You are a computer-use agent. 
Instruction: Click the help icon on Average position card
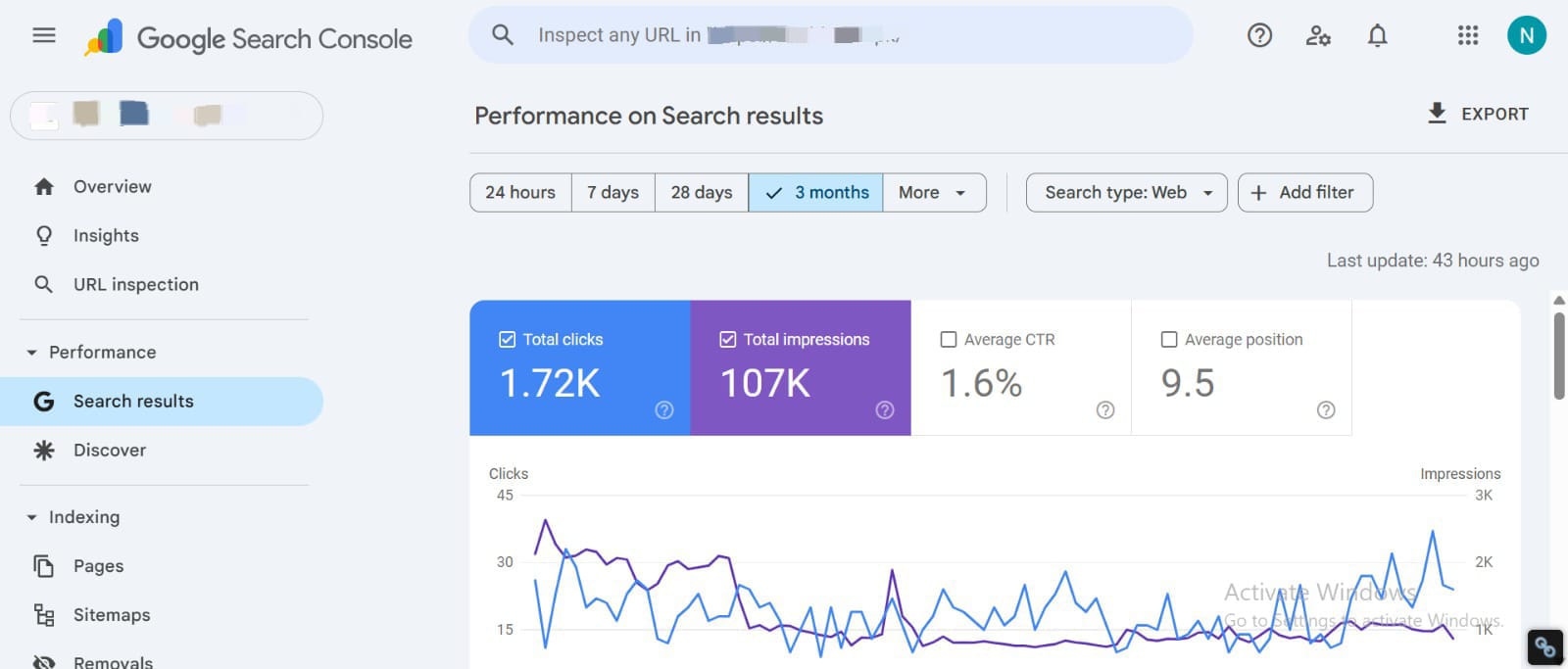pyautogui.click(x=1326, y=410)
